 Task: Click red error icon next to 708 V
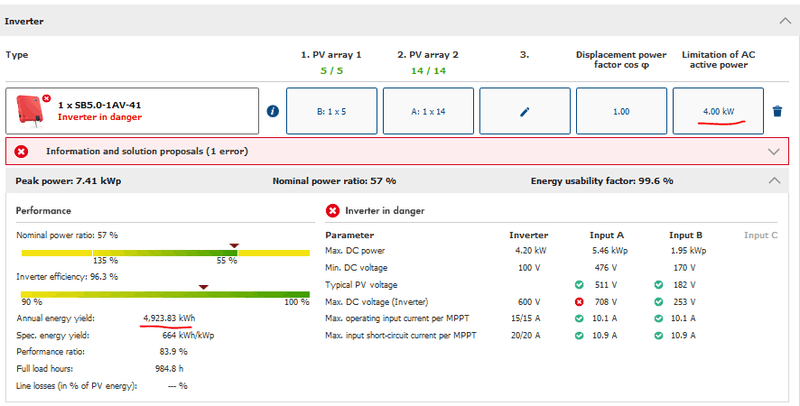(x=577, y=302)
